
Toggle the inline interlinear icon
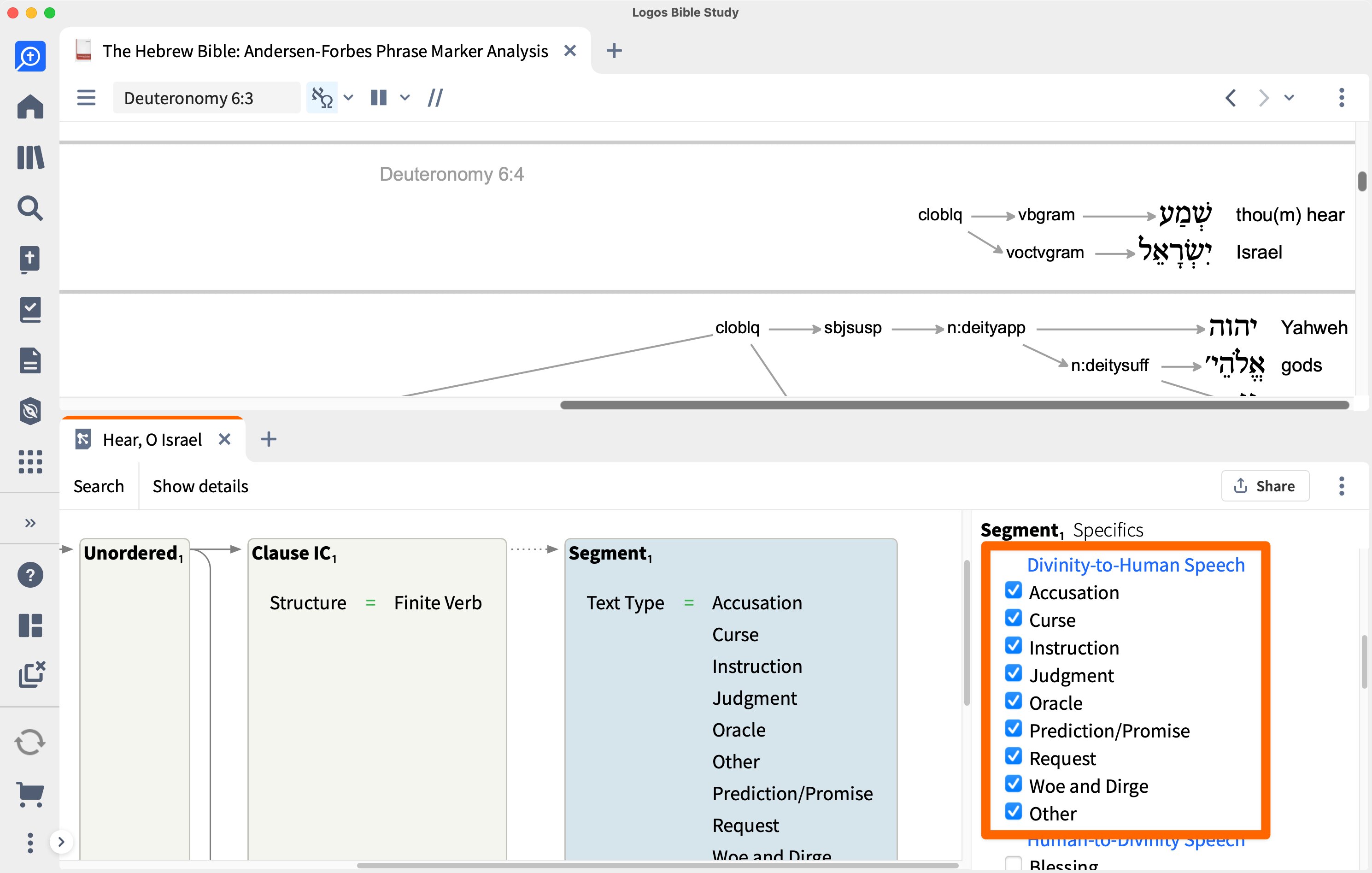(x=322, y=98)
